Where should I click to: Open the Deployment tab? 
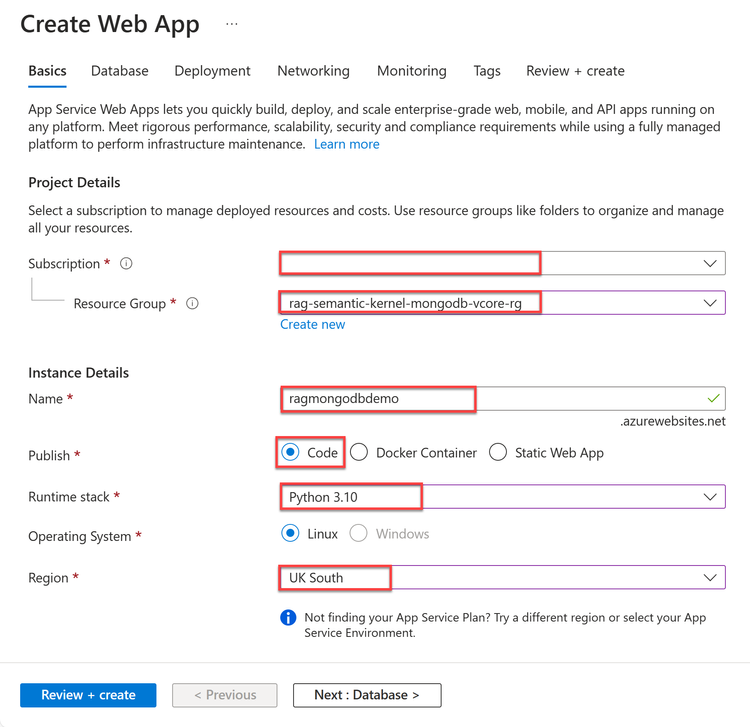(x=212, y=71)
